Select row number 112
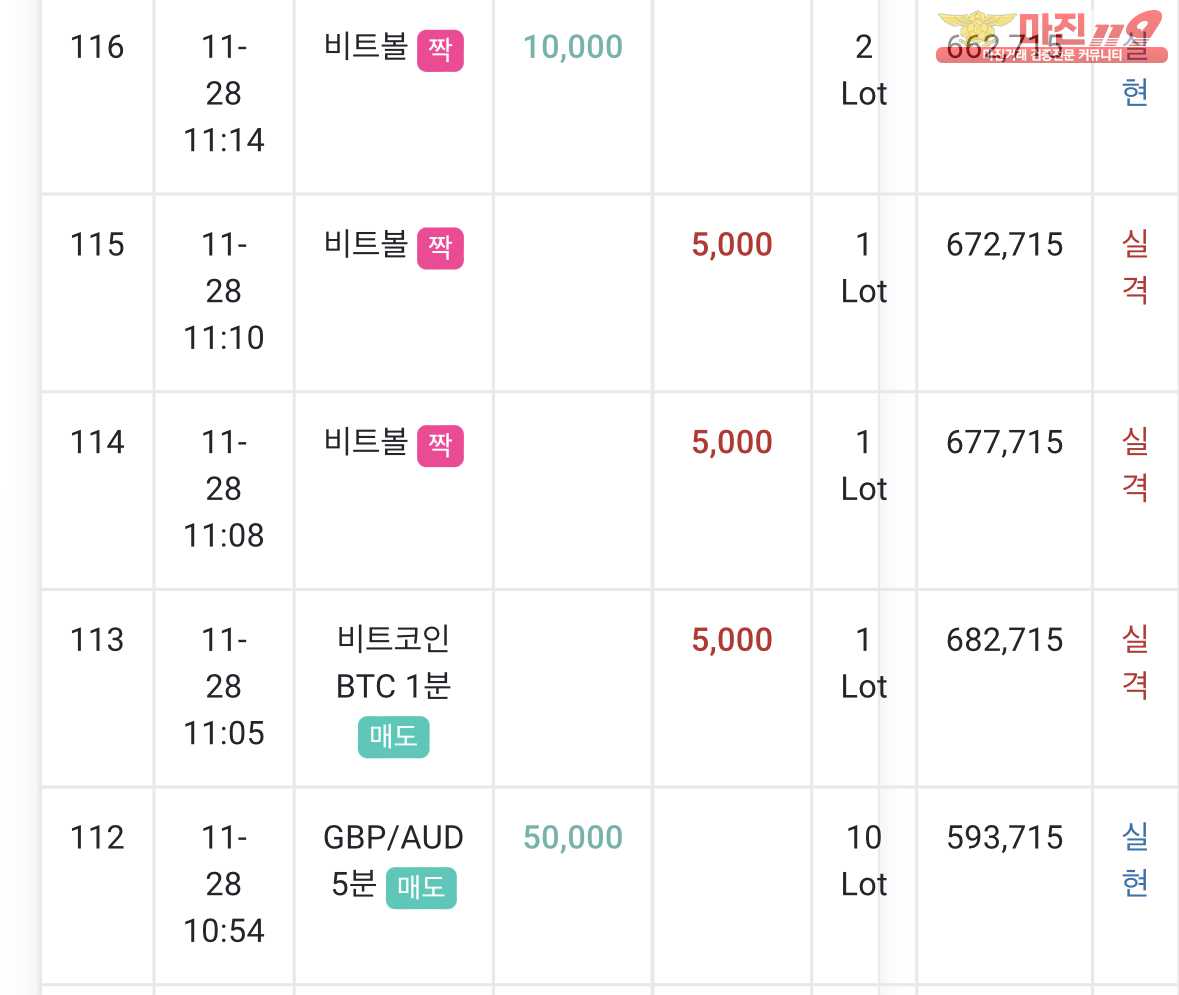The height and width of the screenshot is (995, 1179). pos(97,837)
